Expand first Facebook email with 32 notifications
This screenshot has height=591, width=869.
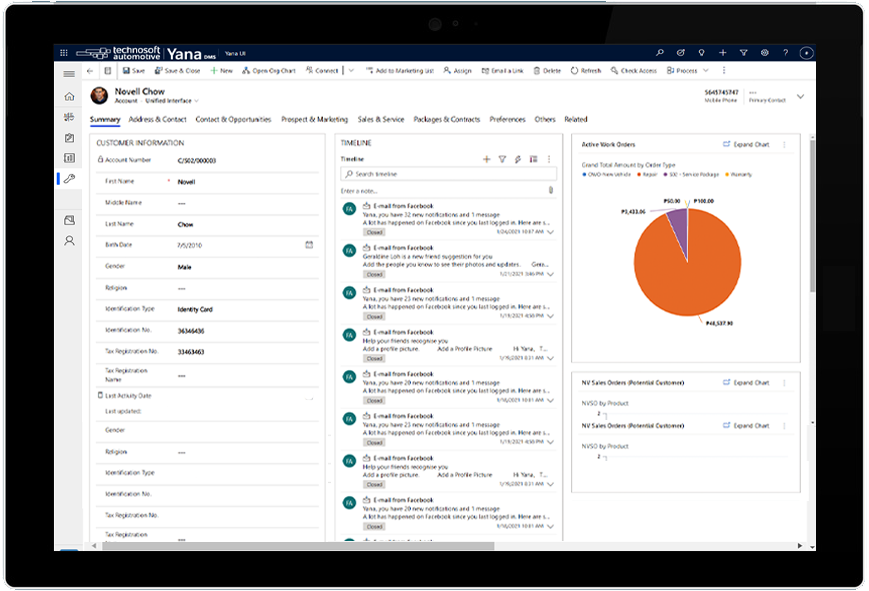(550, 232)
